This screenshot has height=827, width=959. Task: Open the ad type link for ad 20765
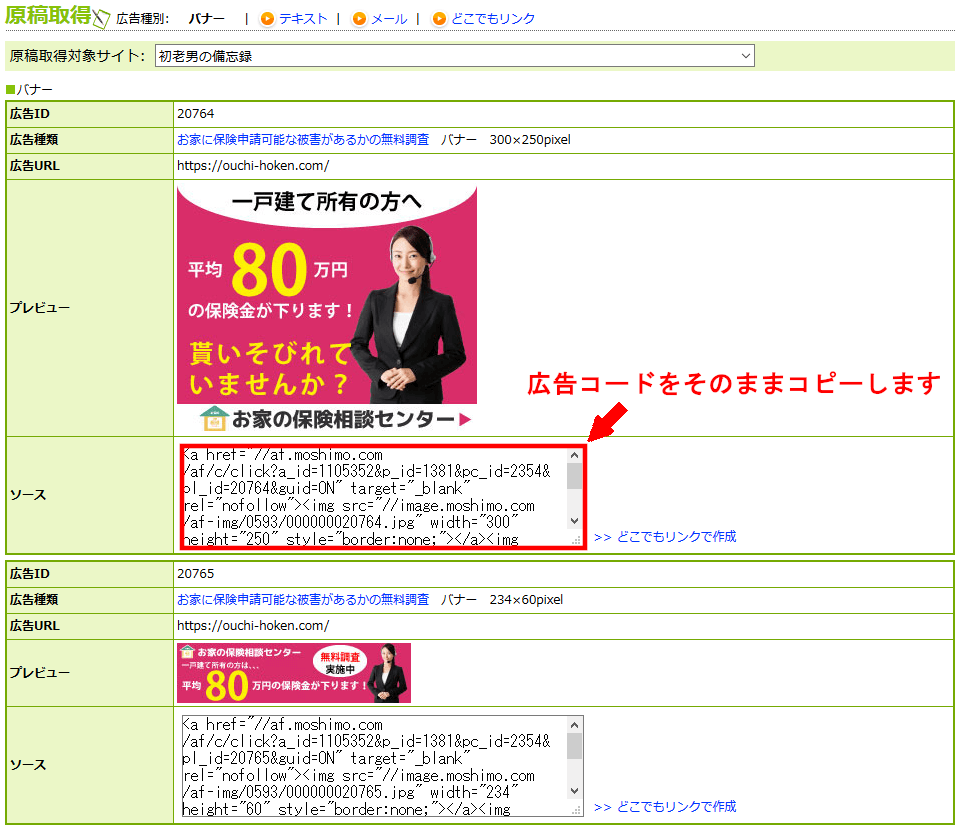[x=303, y=599]
